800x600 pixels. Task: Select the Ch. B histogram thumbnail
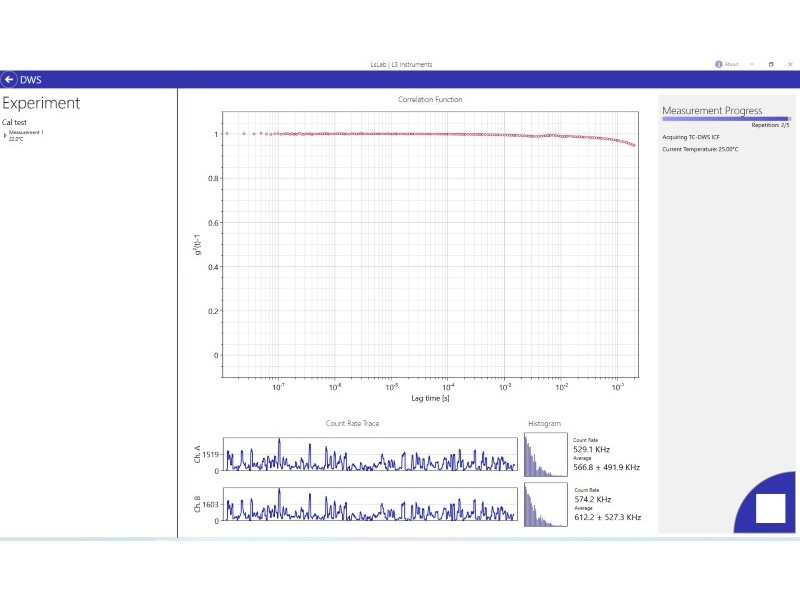545,505
